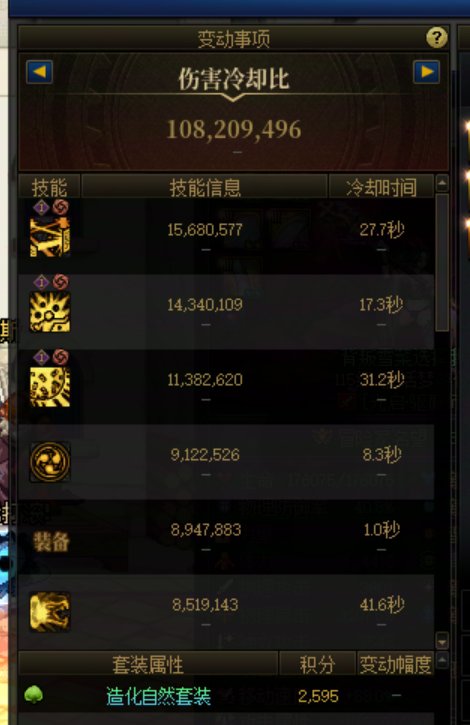Click the round swirl skill icon

click(50, 461)
